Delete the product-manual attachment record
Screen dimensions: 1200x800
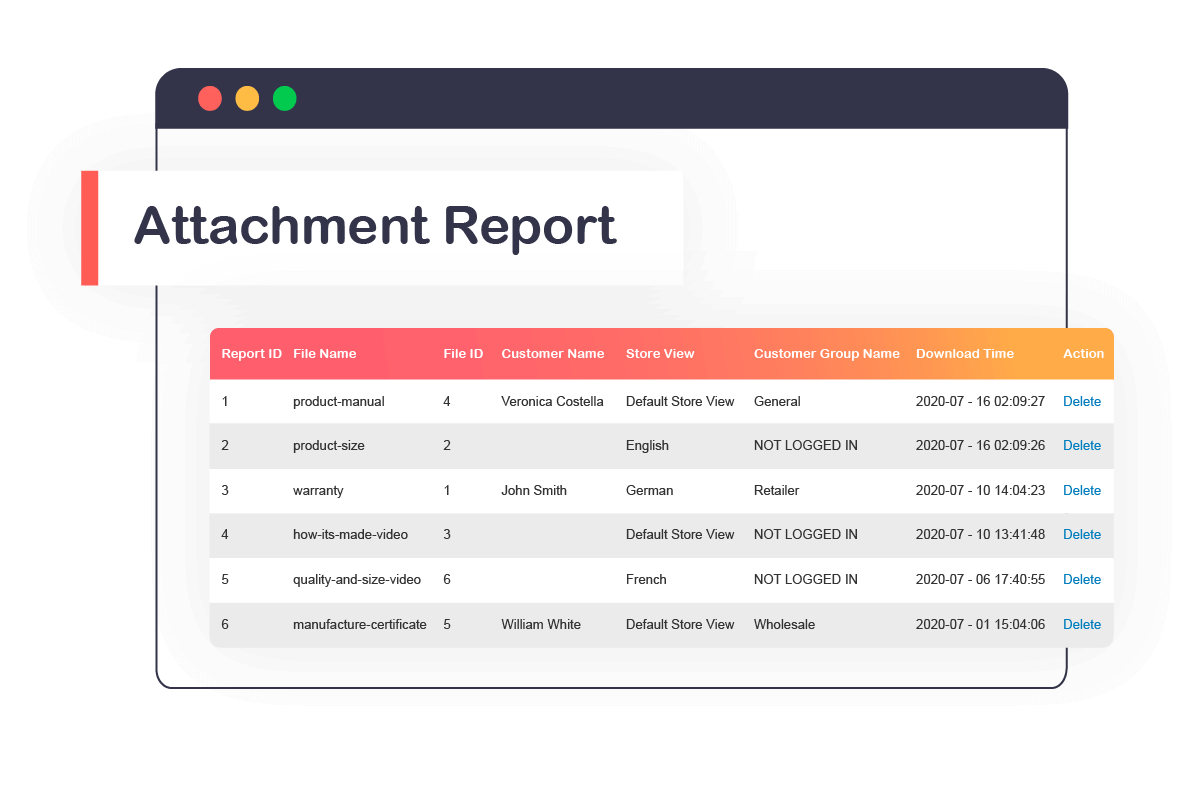pyautogui.click(x=1082, y=401)
